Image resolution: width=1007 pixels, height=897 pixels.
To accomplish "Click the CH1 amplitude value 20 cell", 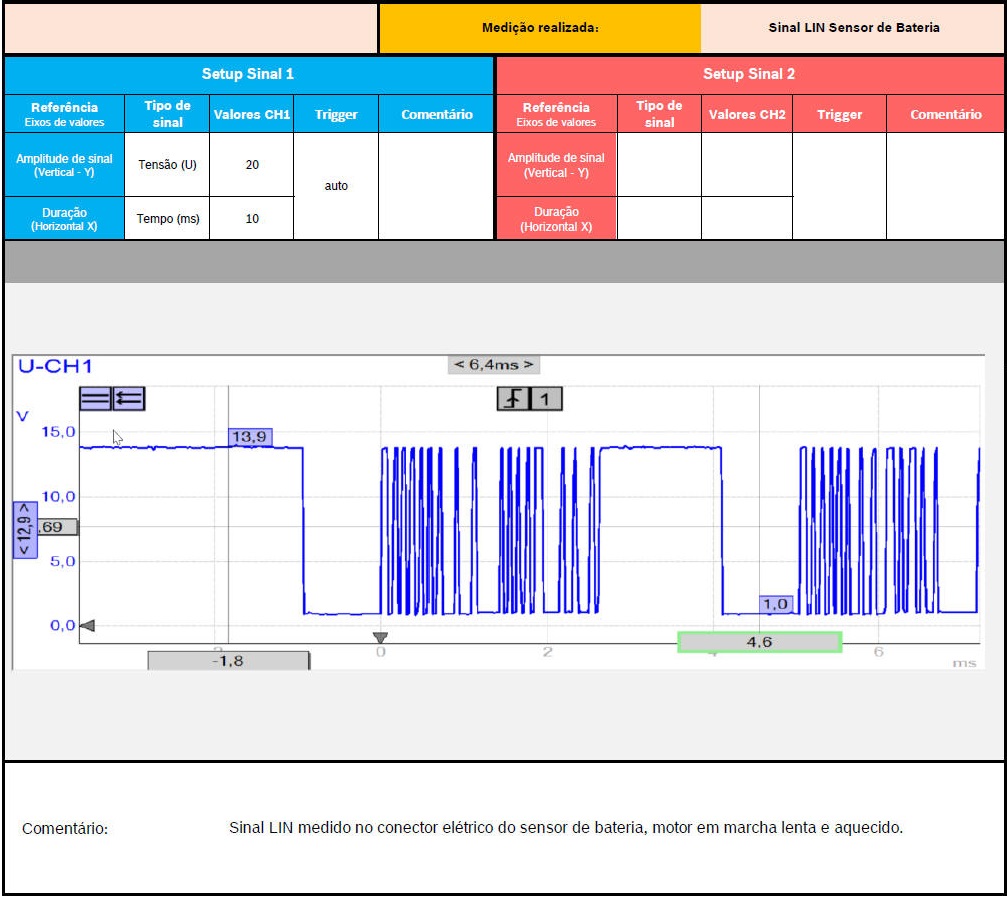I will [x=252, y=164].
